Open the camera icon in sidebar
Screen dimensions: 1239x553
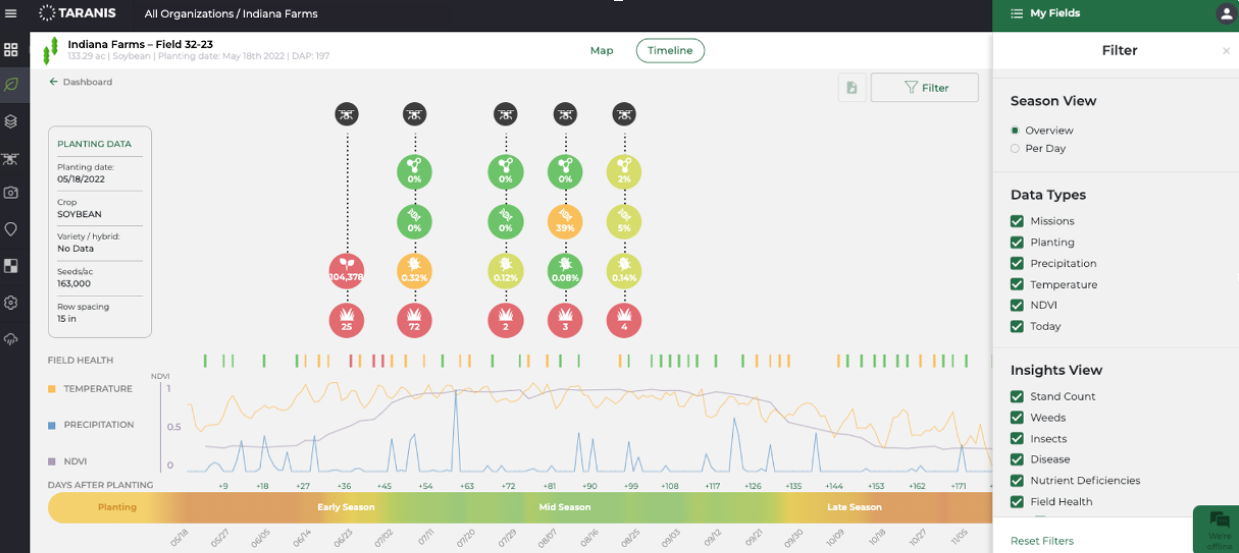[x=11, y=193]
